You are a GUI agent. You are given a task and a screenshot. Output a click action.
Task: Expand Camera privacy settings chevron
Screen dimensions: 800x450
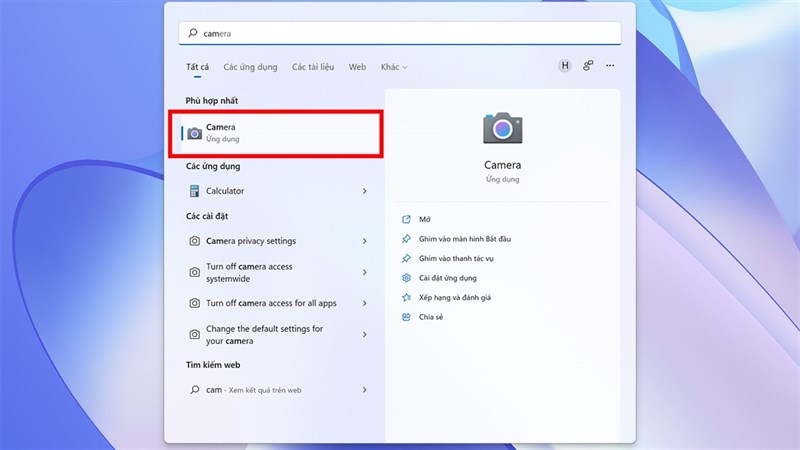coord(365,241)
